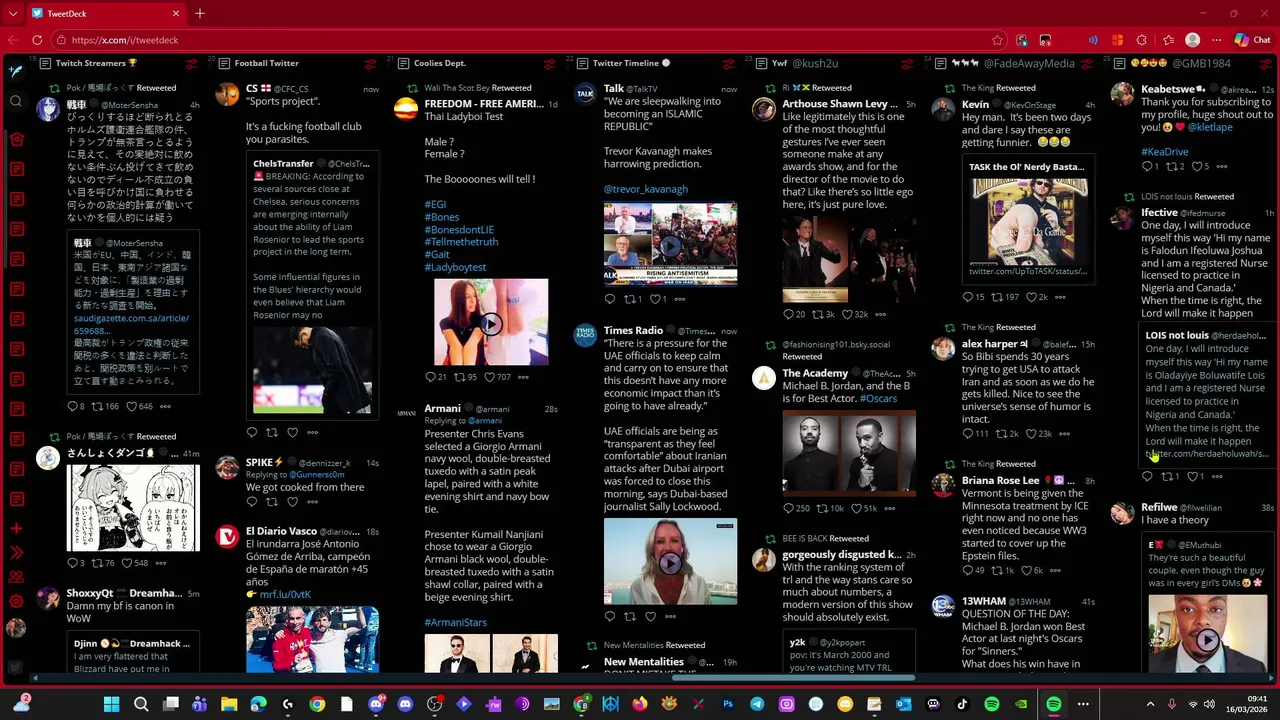Close the TweetDeck browser tab

(176, 13)
